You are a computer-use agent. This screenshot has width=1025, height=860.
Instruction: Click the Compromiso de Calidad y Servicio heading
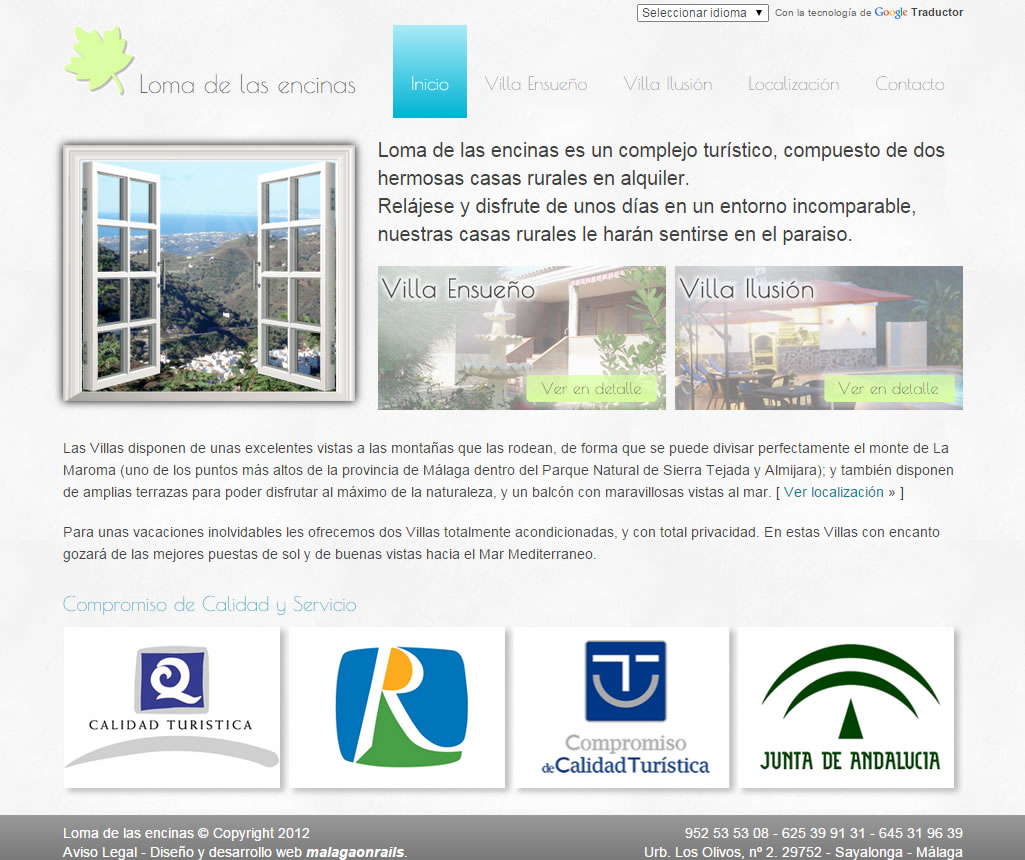pos(210,604)
